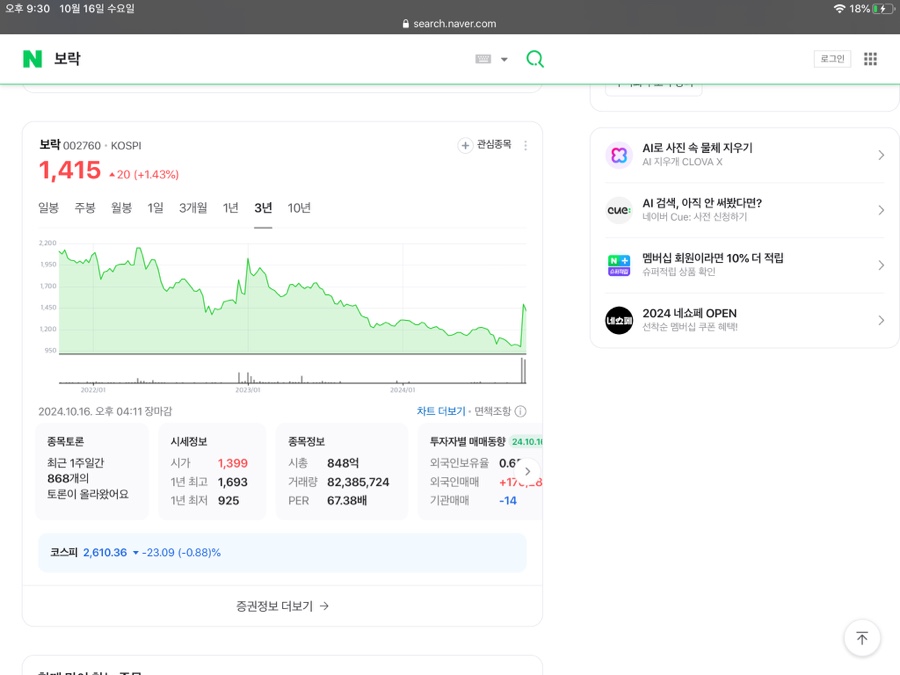Click the green search magnifier icon

(535, 59)
